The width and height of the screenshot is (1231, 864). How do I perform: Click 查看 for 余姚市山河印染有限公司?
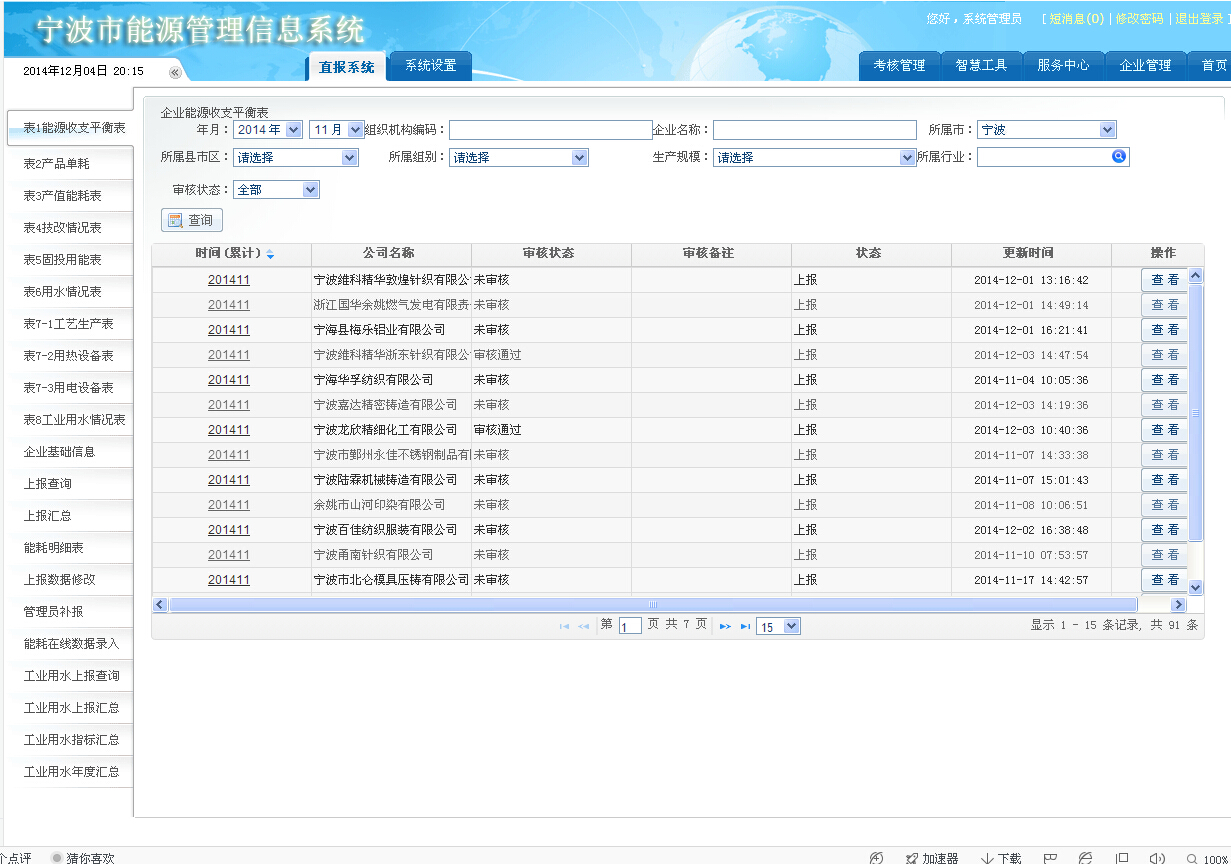pos(1164,505)
